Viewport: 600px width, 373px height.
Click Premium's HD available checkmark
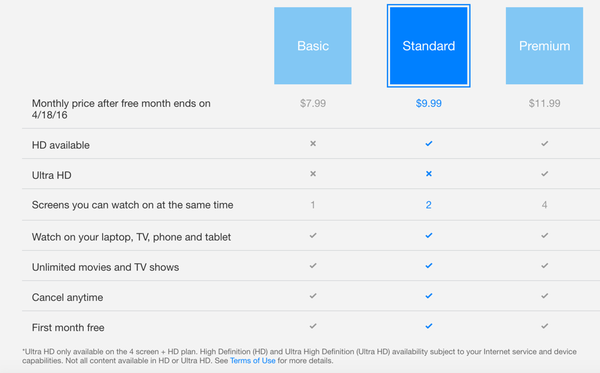tap(545, 143)
